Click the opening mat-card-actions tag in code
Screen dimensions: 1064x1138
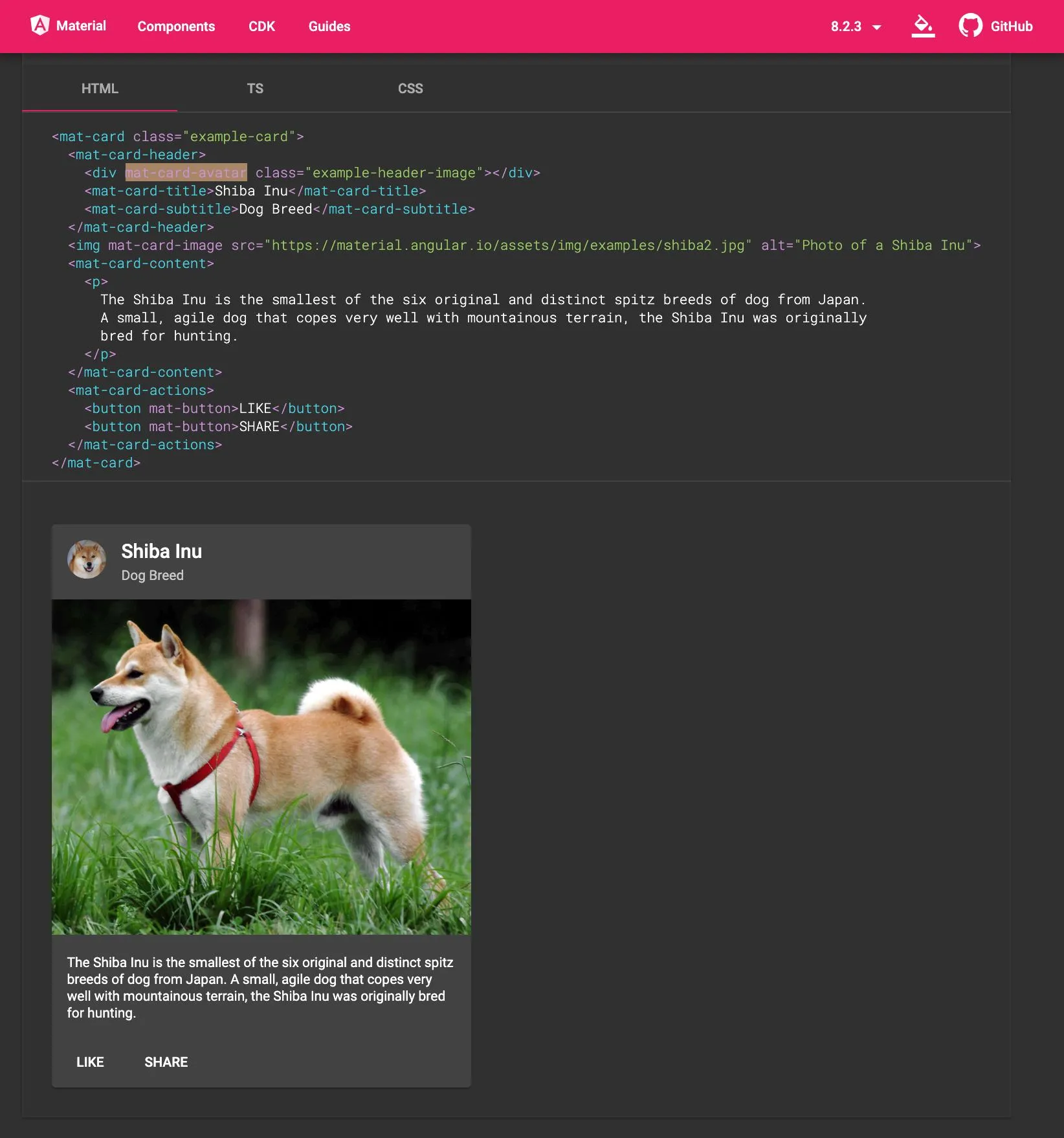tap(141, 390)
